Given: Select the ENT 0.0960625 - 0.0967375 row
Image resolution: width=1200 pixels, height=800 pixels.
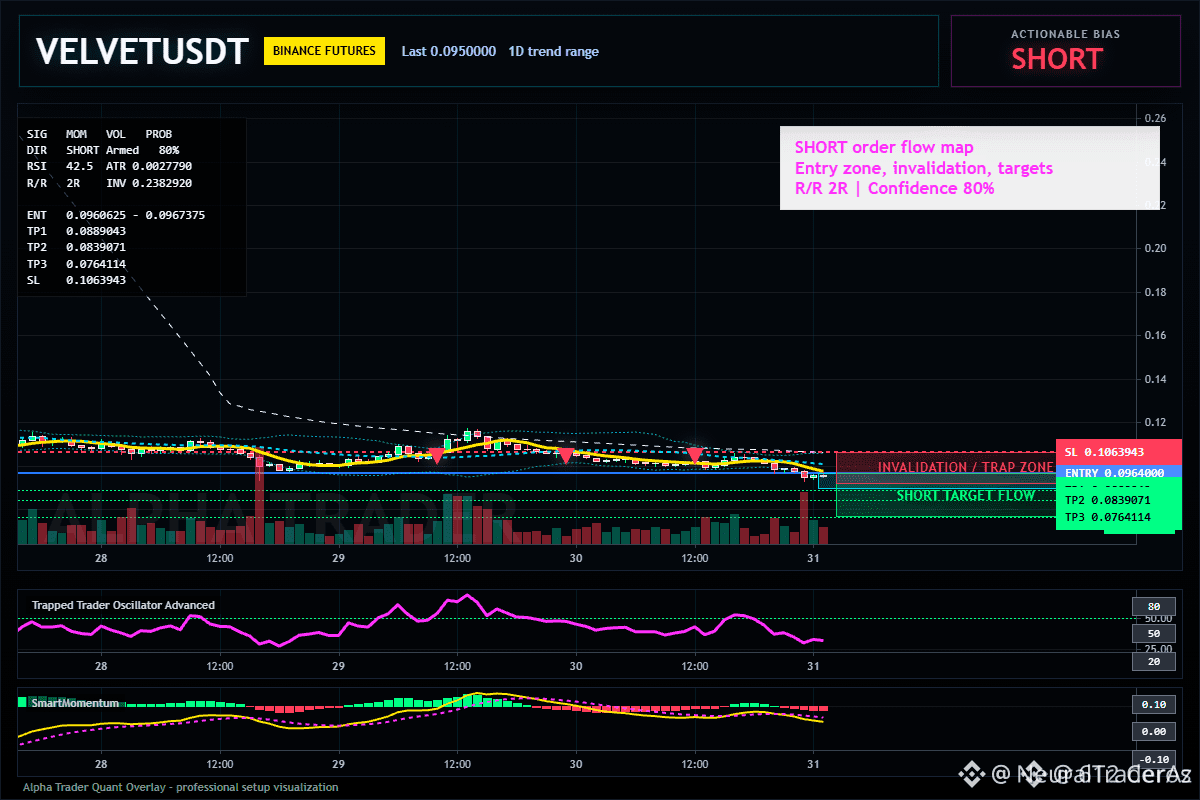Looking at the screenshot, I should coord(116,215).
